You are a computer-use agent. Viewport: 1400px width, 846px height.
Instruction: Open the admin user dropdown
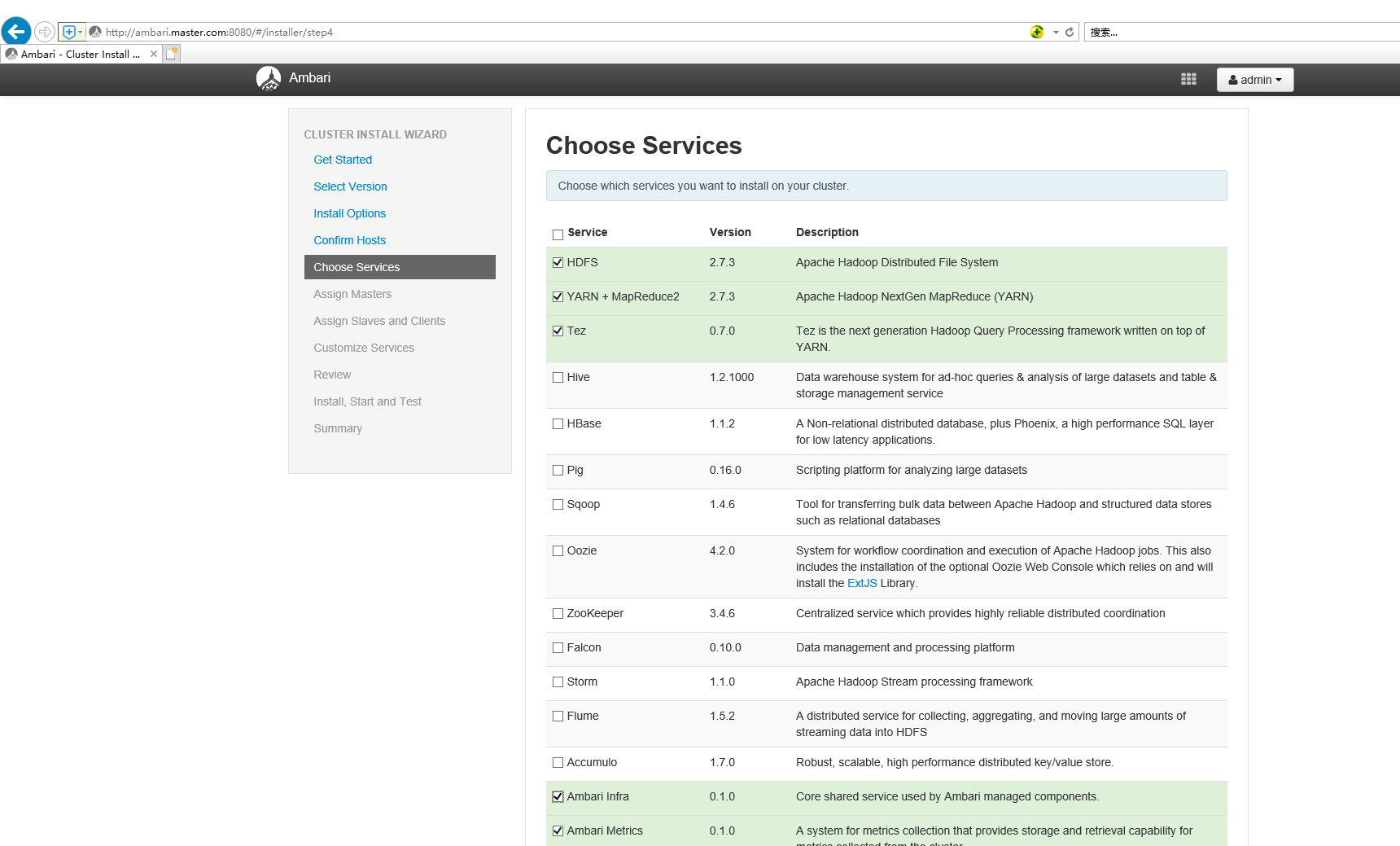click(1255, 80)
